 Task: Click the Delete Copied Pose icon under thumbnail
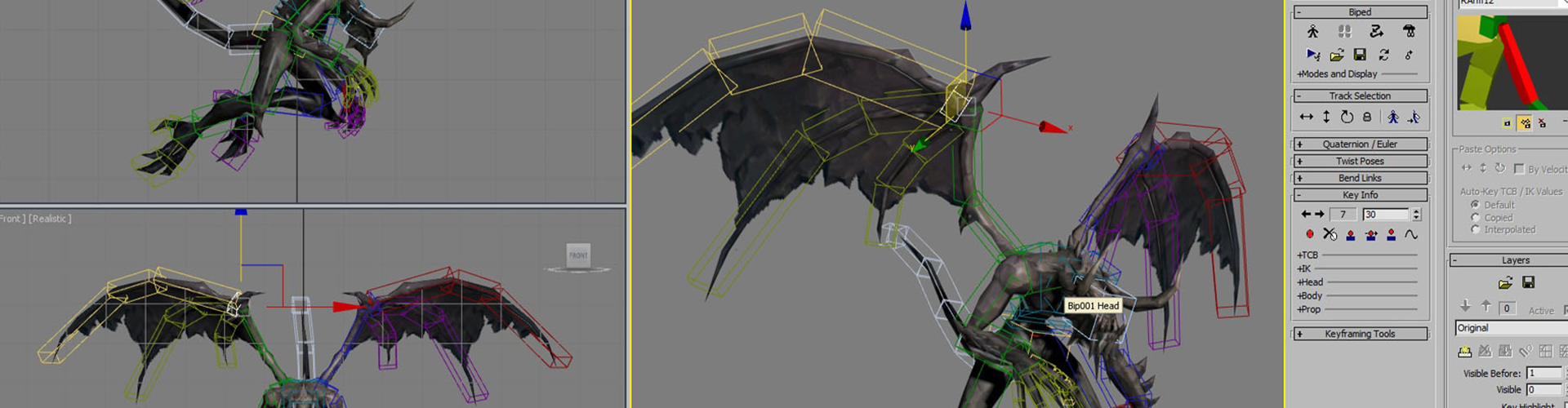point(1542,123)
